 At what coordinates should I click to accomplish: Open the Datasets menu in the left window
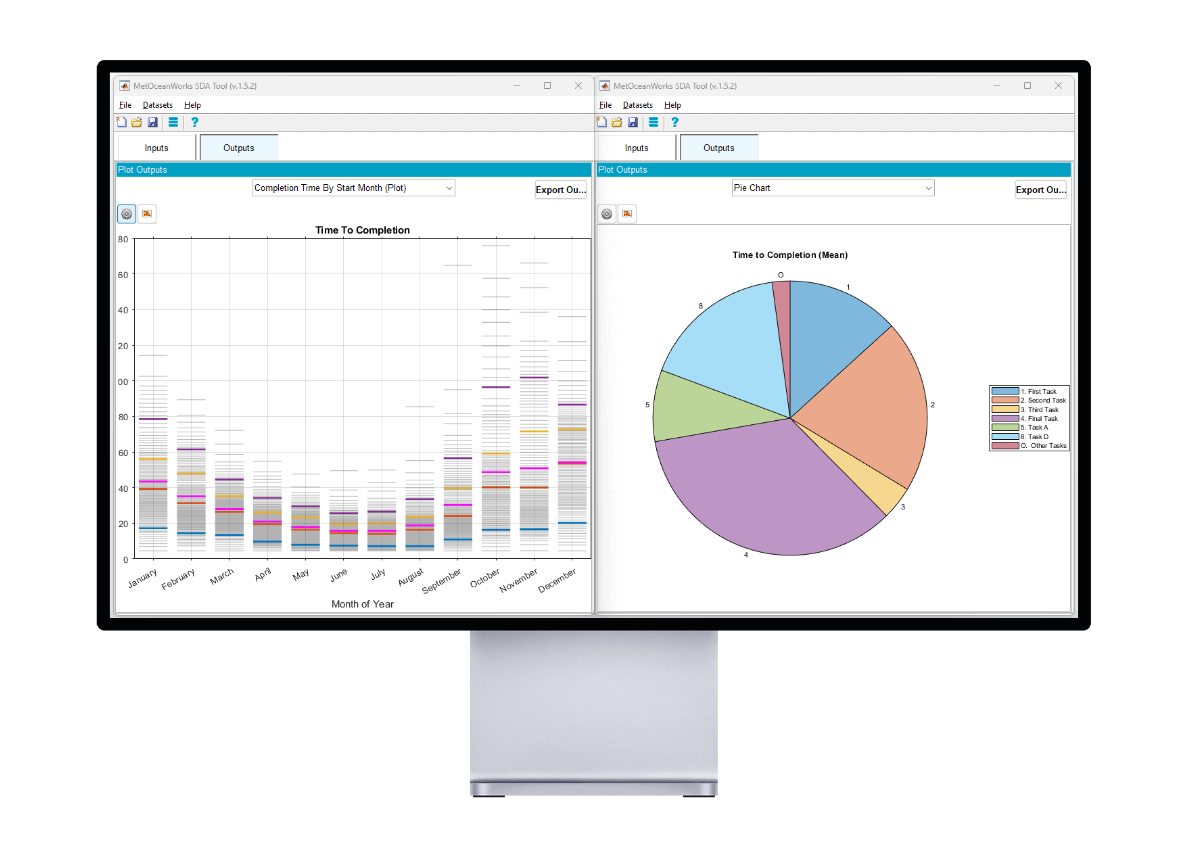[157, 105]
